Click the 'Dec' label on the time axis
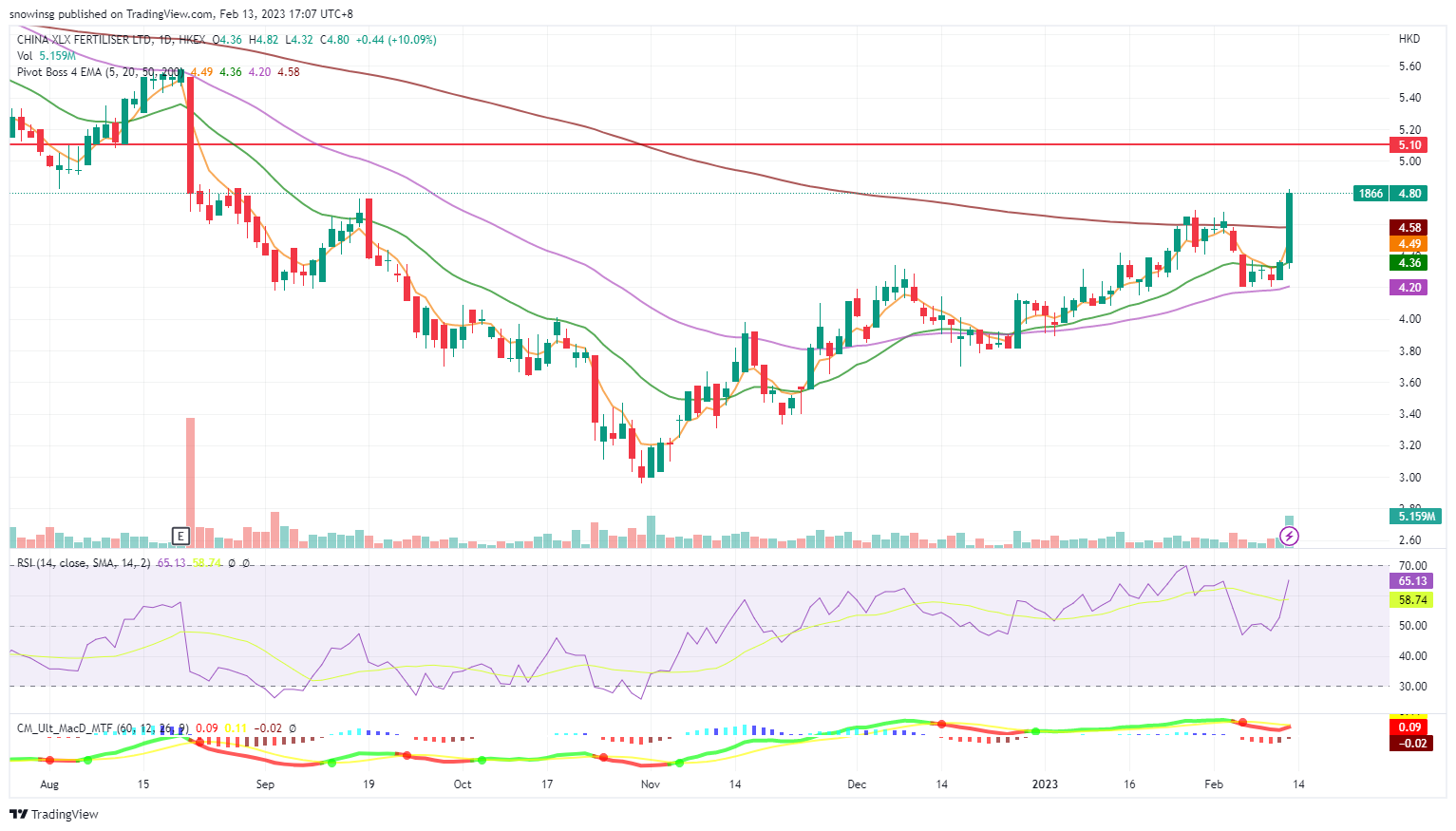This screenshot has width=1456, height=831. pyautogui.click(x=857, y=784)
